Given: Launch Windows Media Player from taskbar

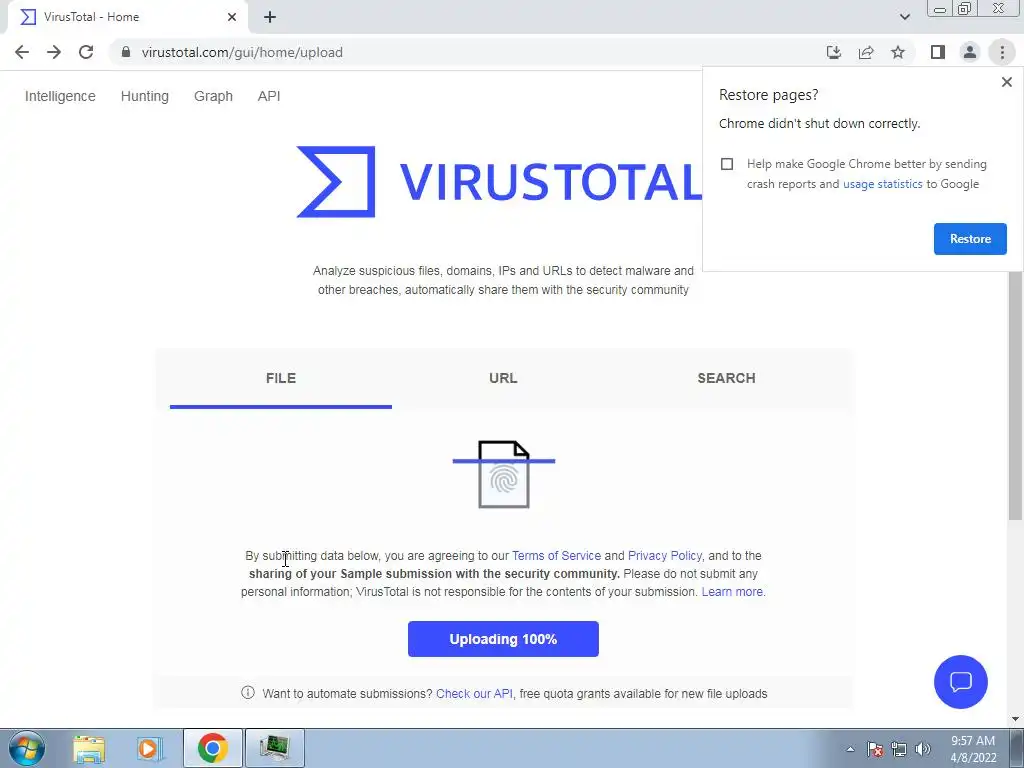Looking at the screenshot, I should (x=150, y=748).
